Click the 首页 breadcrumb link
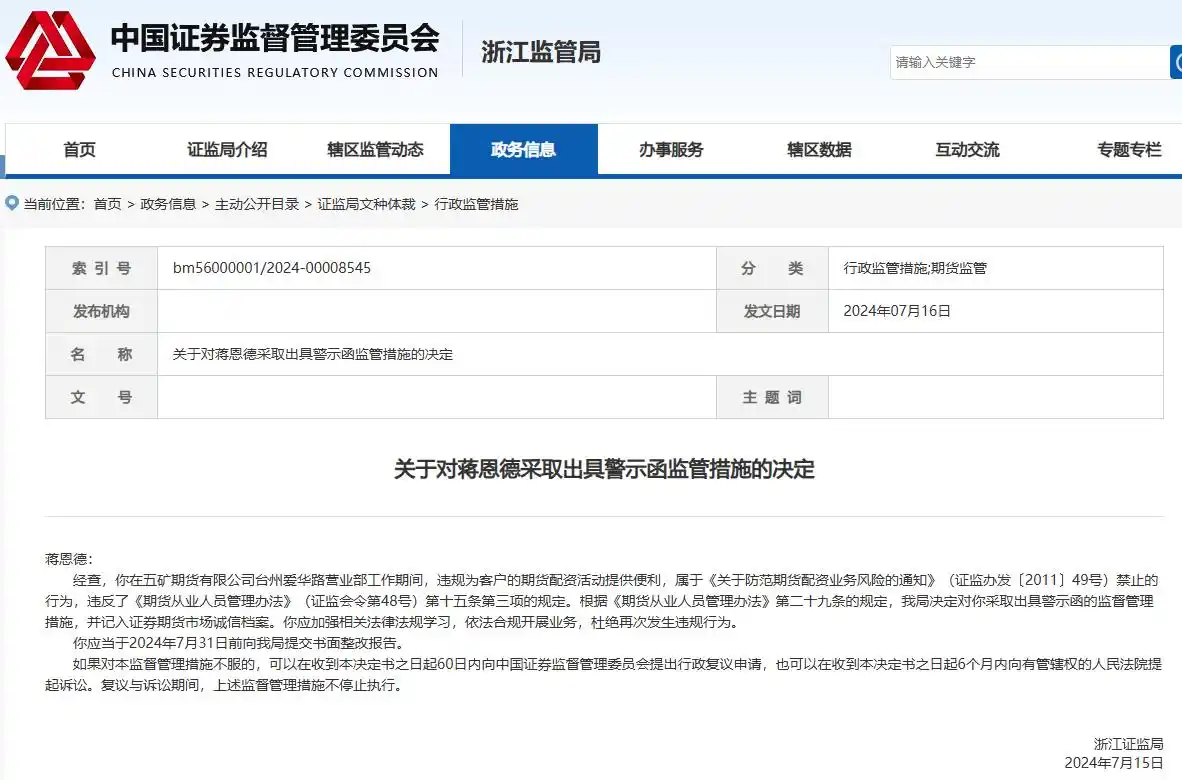 click(x=107, y=203)
